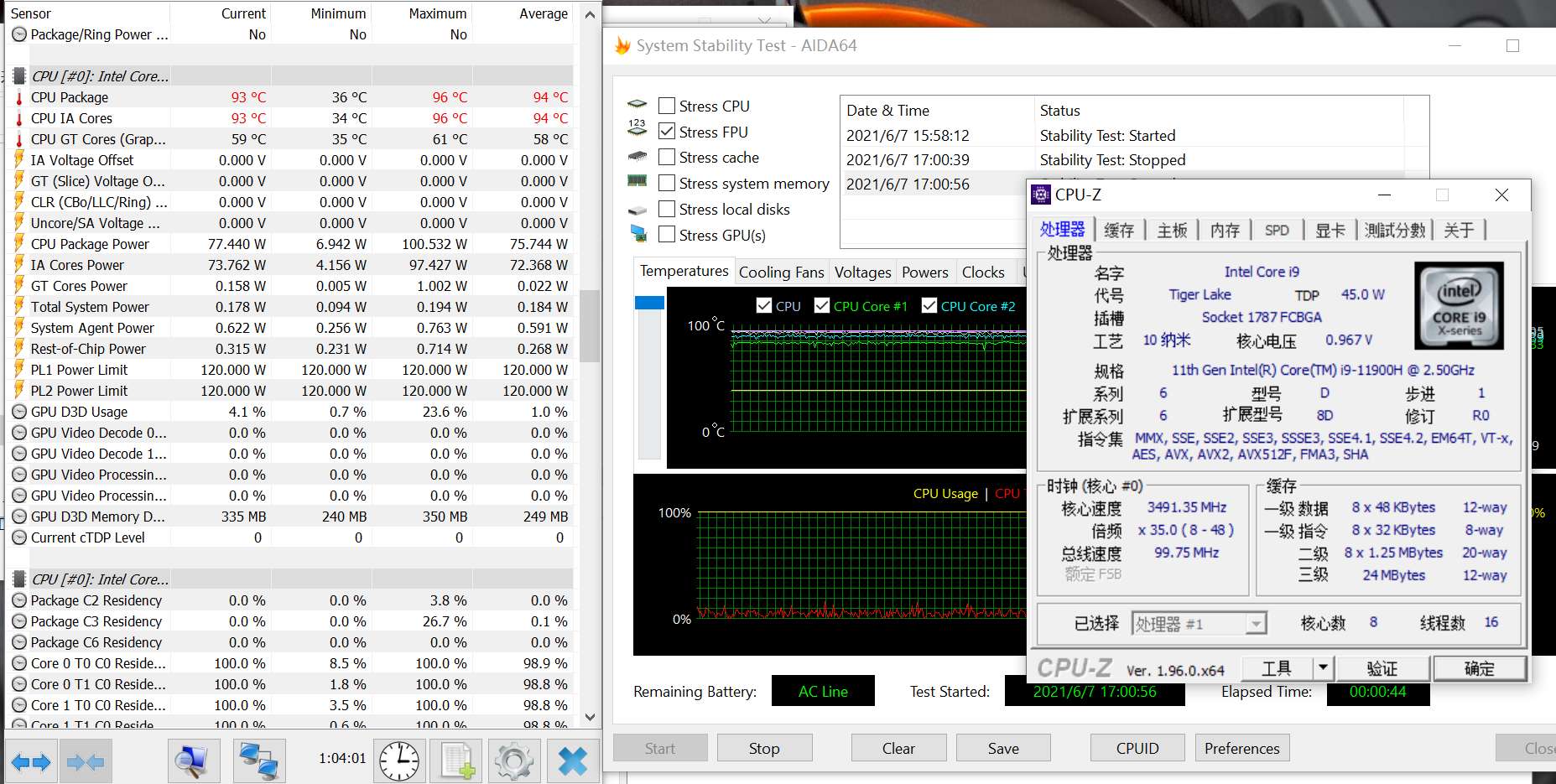The image size is (1556, 784).
Task: Click the Clear button in AIDA64
Action: click(x=898, y=748)
